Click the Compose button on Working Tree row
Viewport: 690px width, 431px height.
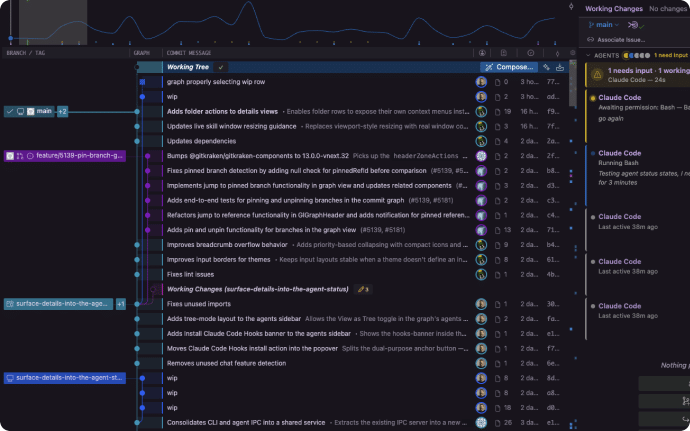[509, 67]
